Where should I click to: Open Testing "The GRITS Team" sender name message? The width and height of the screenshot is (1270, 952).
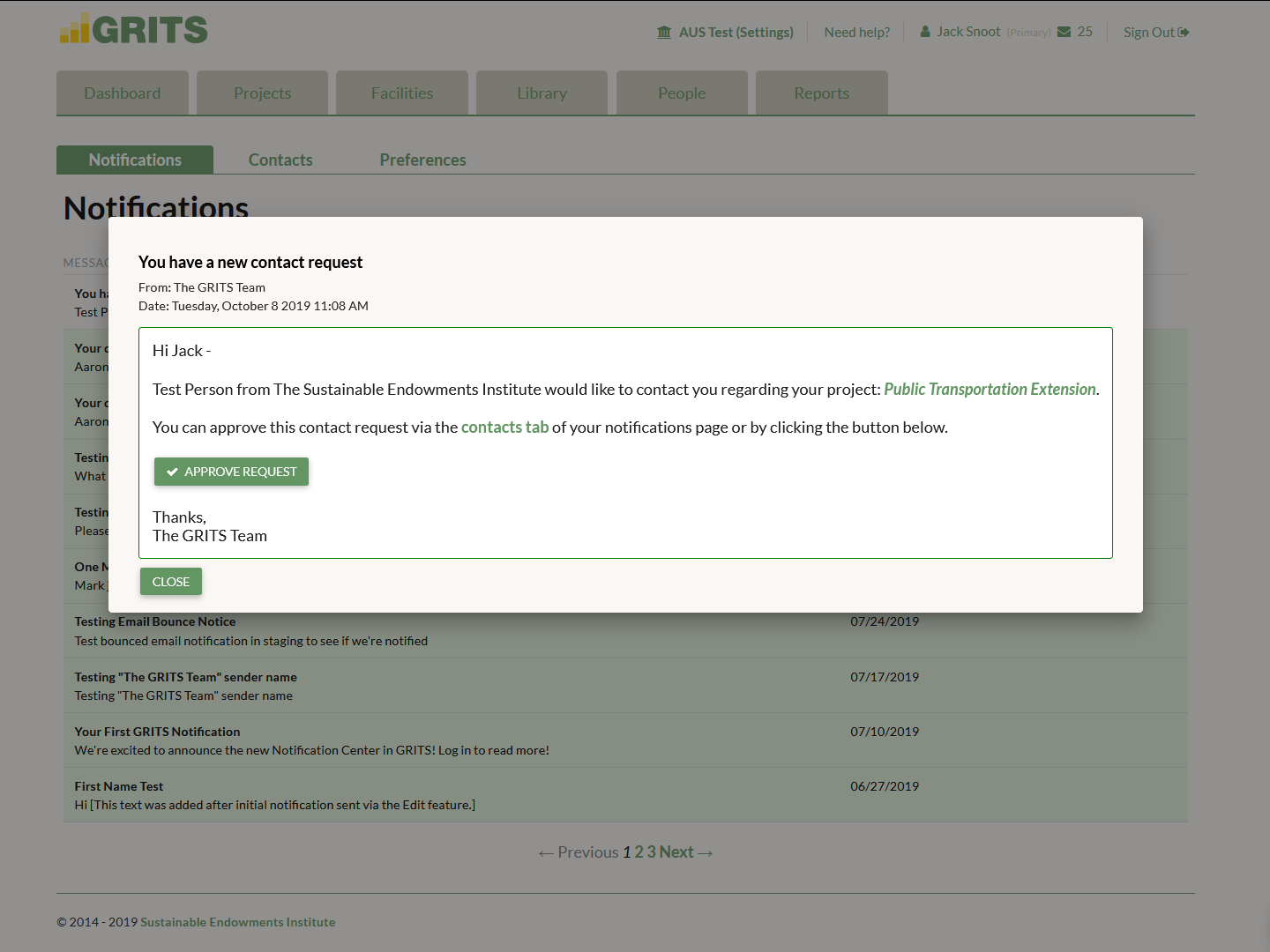pos(185,677)
